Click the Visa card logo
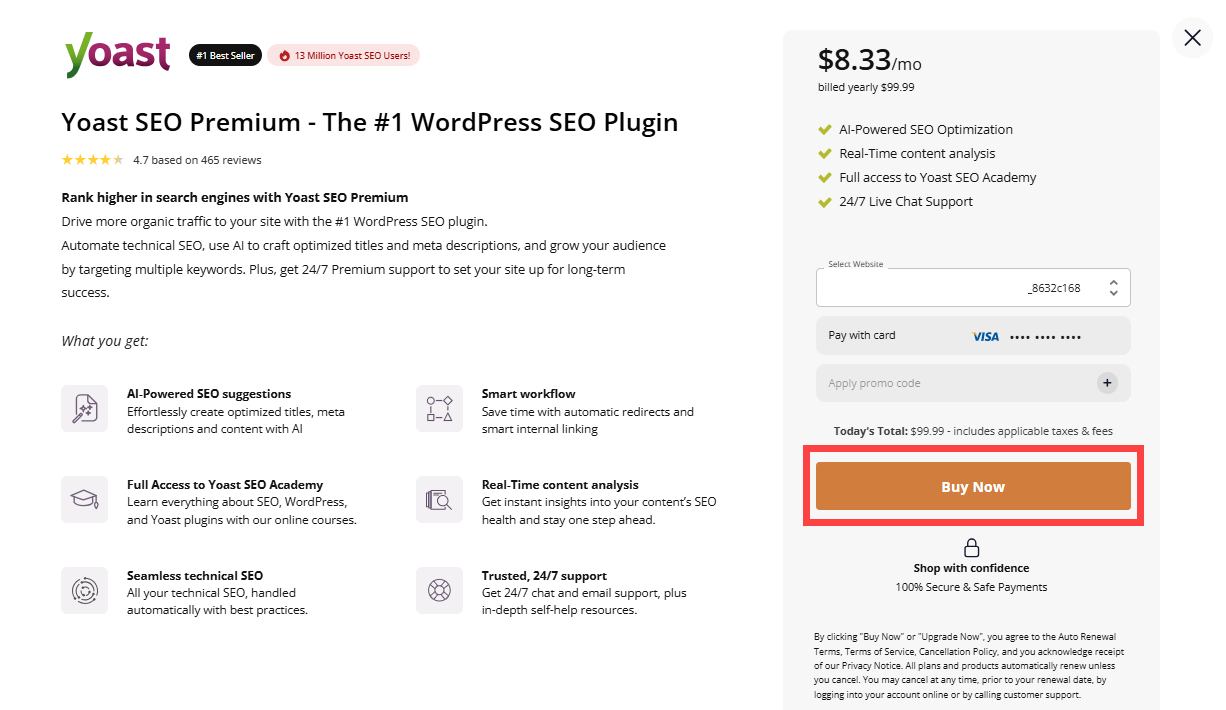 tap(985, 337)
